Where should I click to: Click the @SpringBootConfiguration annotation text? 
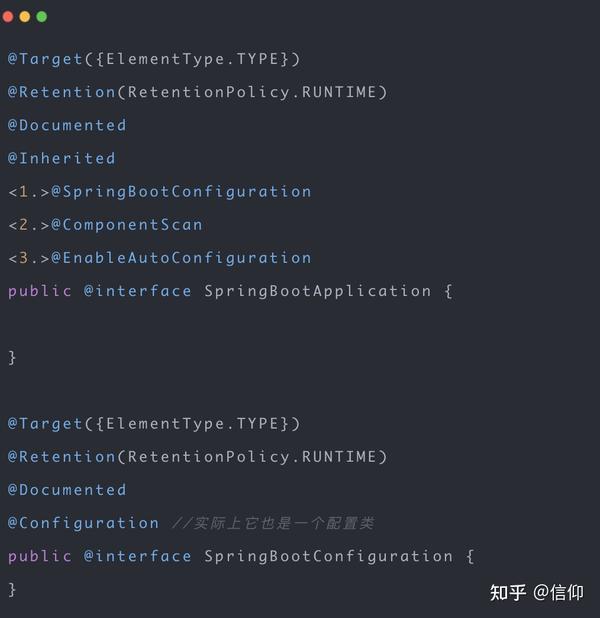pos(181,192)
